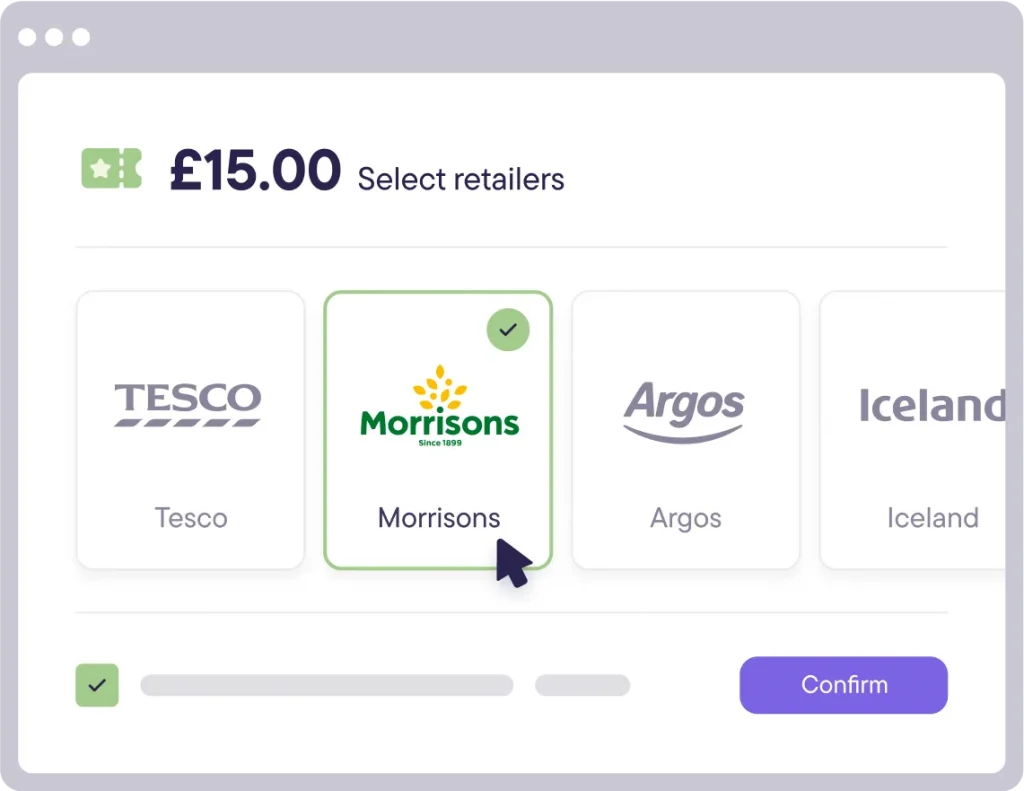1024x791 pixels.
Task: Click the Morrisons logo with yellow leaves
Action: tap(440, 406)
